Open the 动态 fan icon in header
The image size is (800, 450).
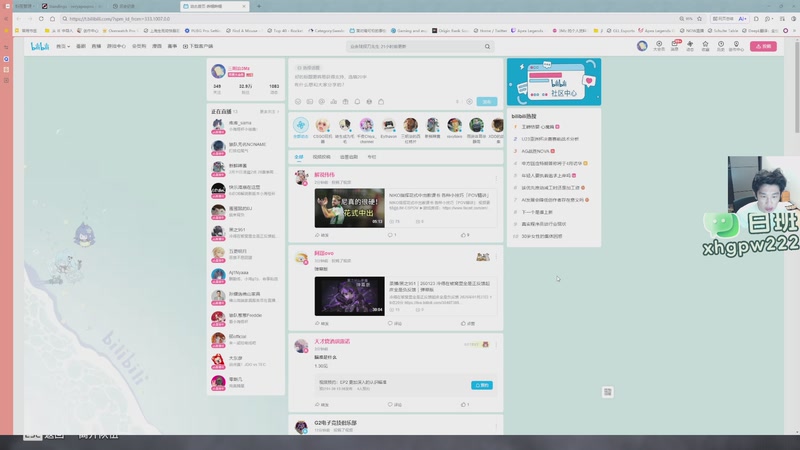[690, 46]
